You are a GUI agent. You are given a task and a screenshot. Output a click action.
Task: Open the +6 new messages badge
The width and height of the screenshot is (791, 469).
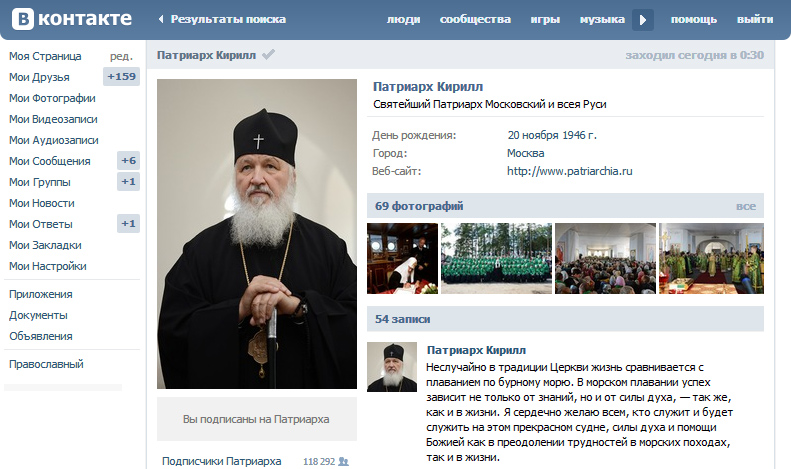click(x=128, y=161)
